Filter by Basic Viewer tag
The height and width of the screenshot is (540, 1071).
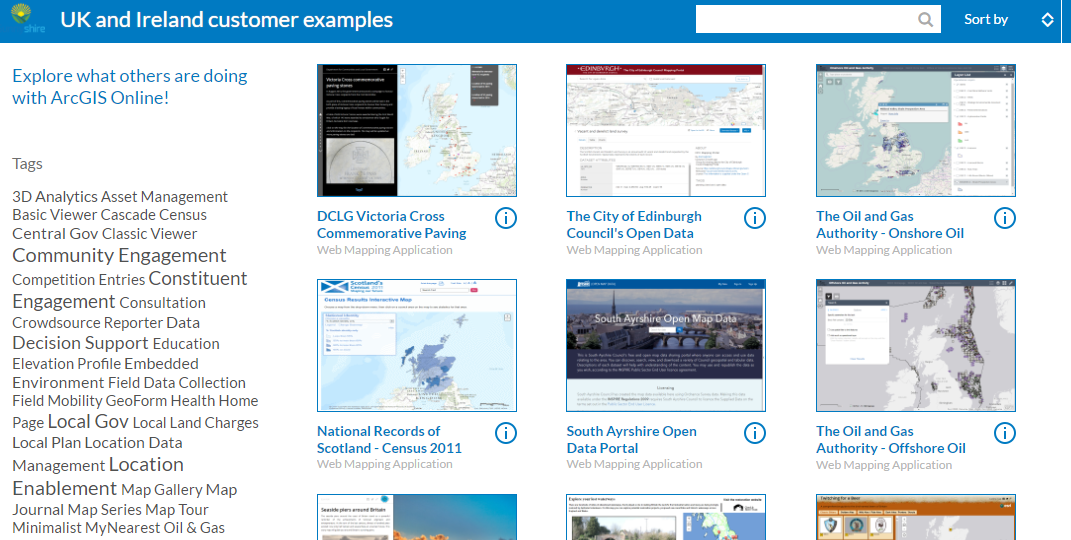pos(55,214)
